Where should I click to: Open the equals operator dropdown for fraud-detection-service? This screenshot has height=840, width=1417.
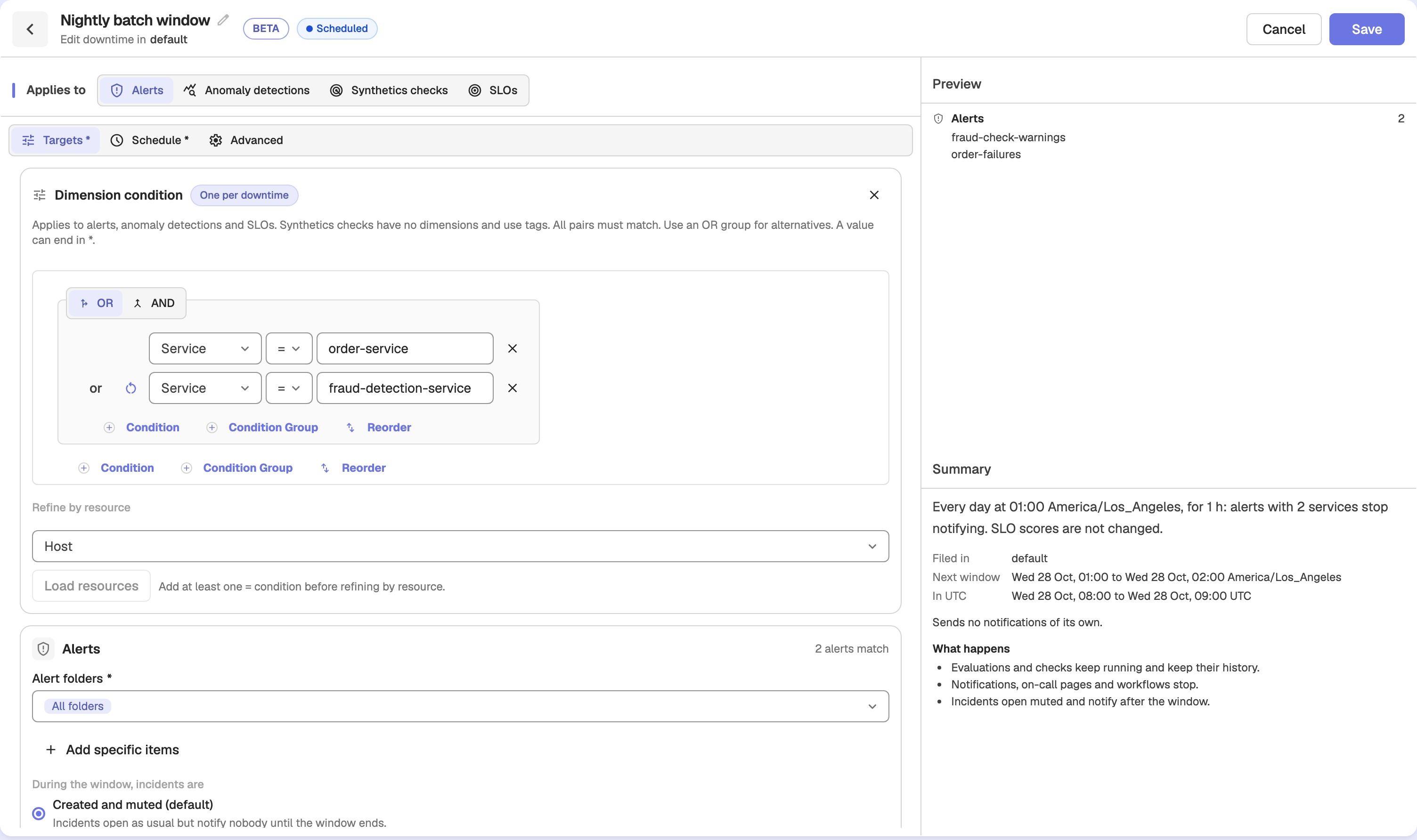[x=289, y=388]
